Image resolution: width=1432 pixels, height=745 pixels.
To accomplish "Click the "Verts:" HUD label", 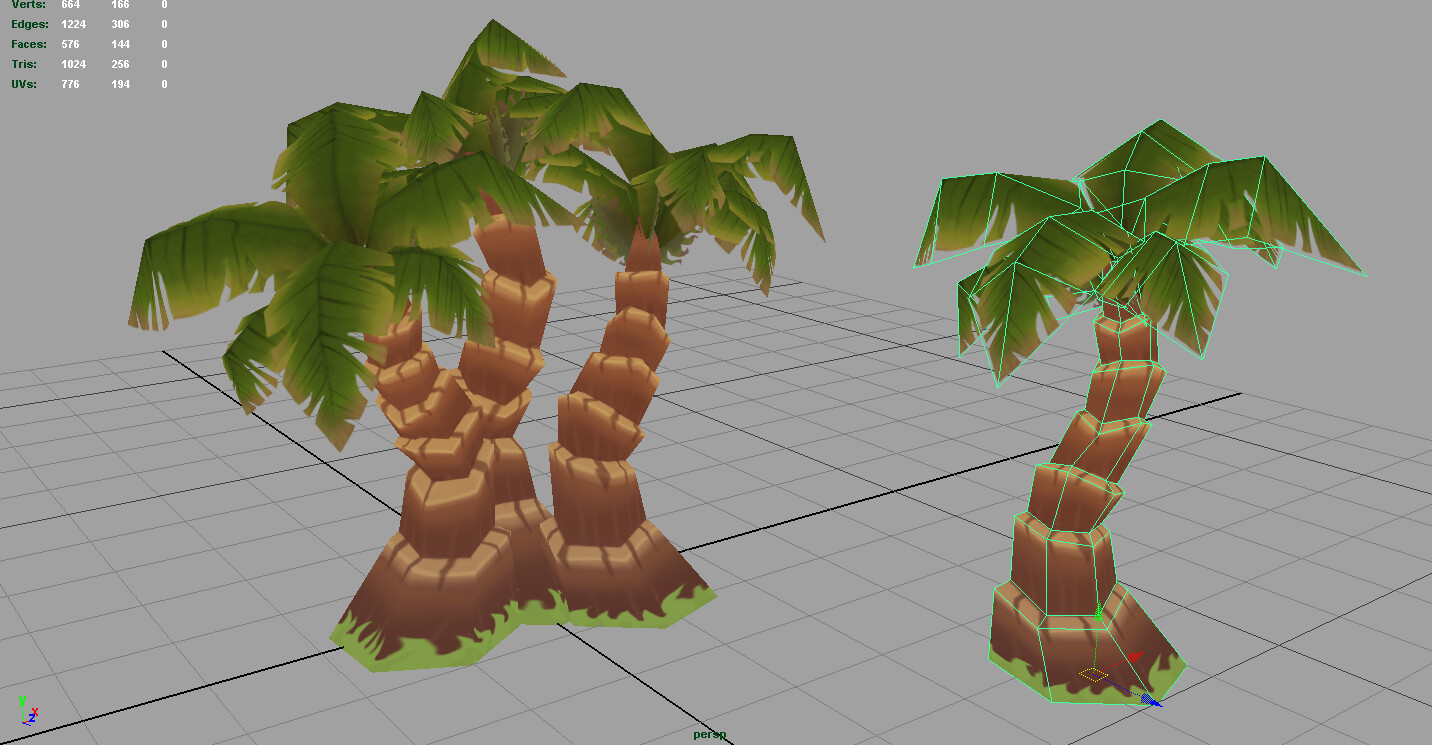I will [x=29, y=5].
